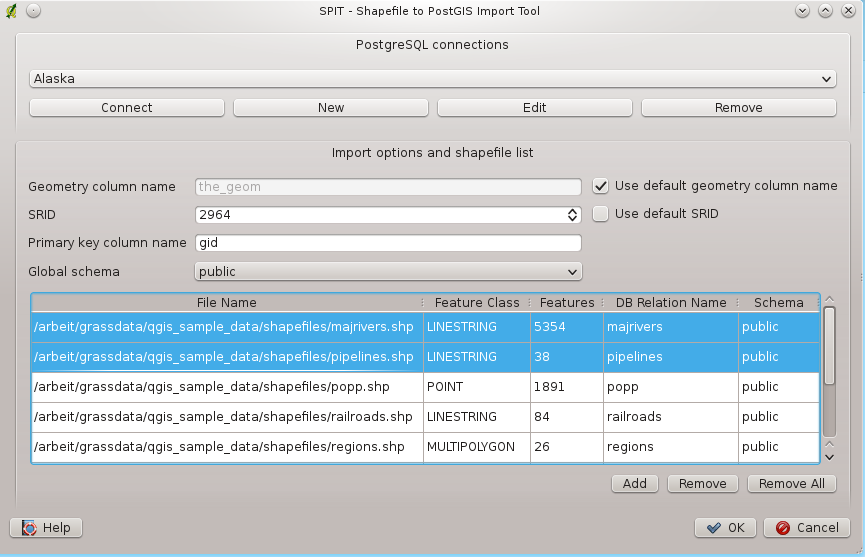Expand the Global schema dropdown
865x557 pixels.
pos(388,271)
